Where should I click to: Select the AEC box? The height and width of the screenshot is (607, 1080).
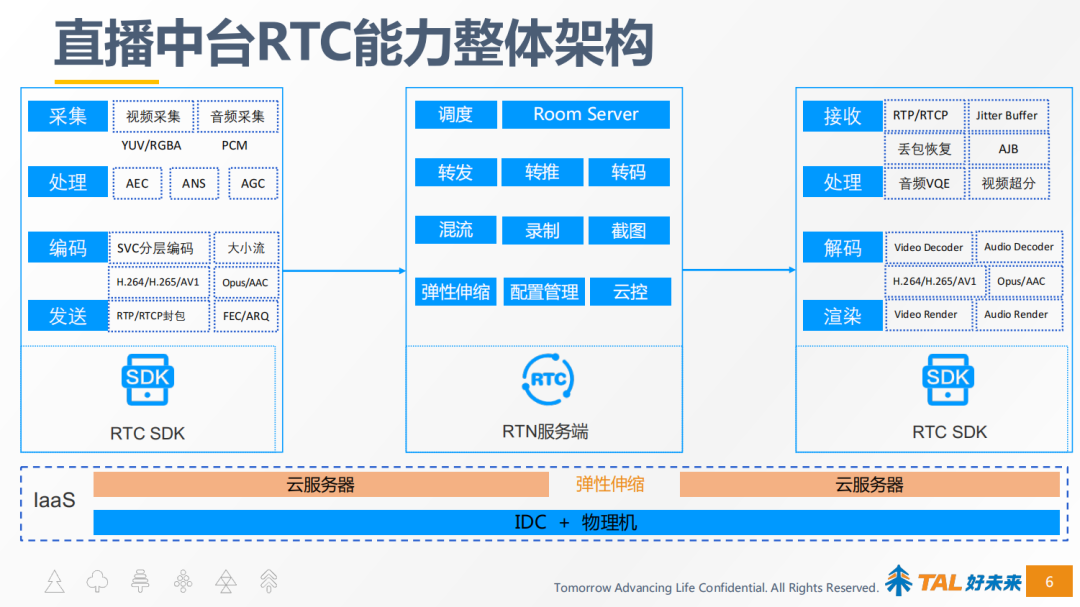click(137, 183)
